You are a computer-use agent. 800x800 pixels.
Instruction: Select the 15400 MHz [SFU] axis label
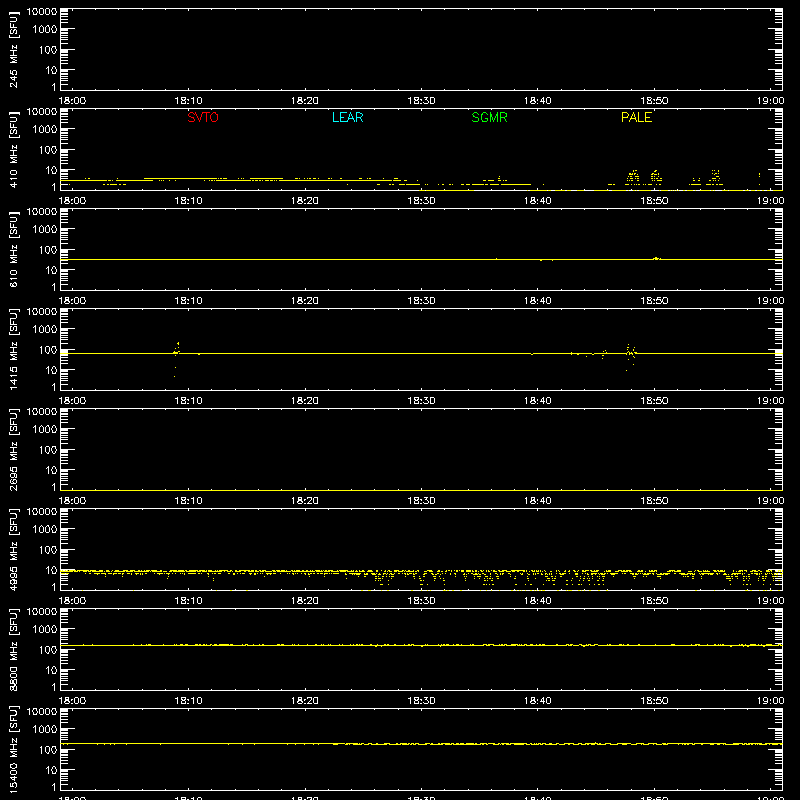[x=13, y=749]
